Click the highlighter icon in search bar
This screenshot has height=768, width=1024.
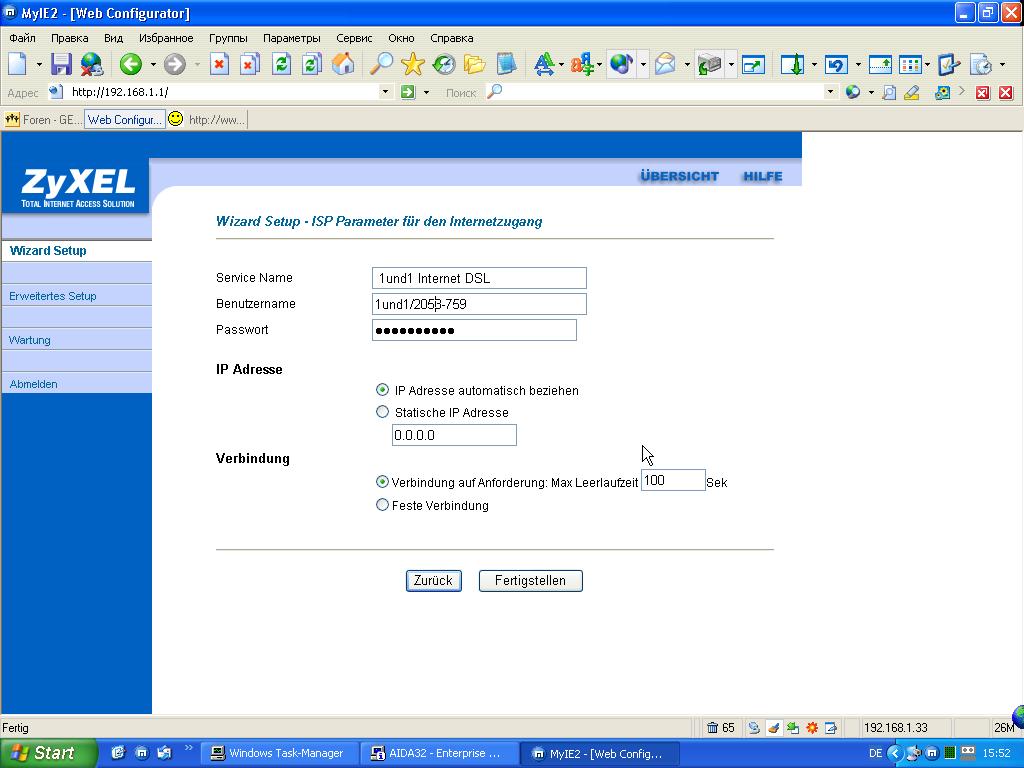[912, 93]
